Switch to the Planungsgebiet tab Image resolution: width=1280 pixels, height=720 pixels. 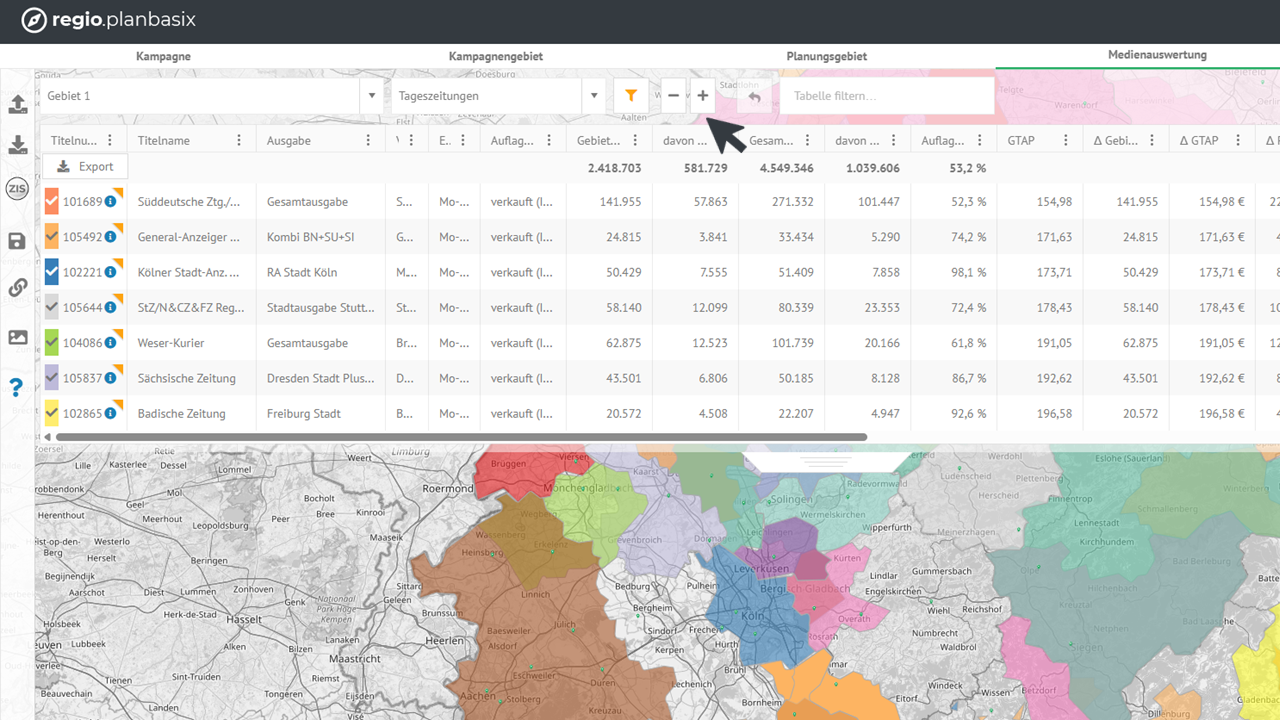tap(826, 57)
